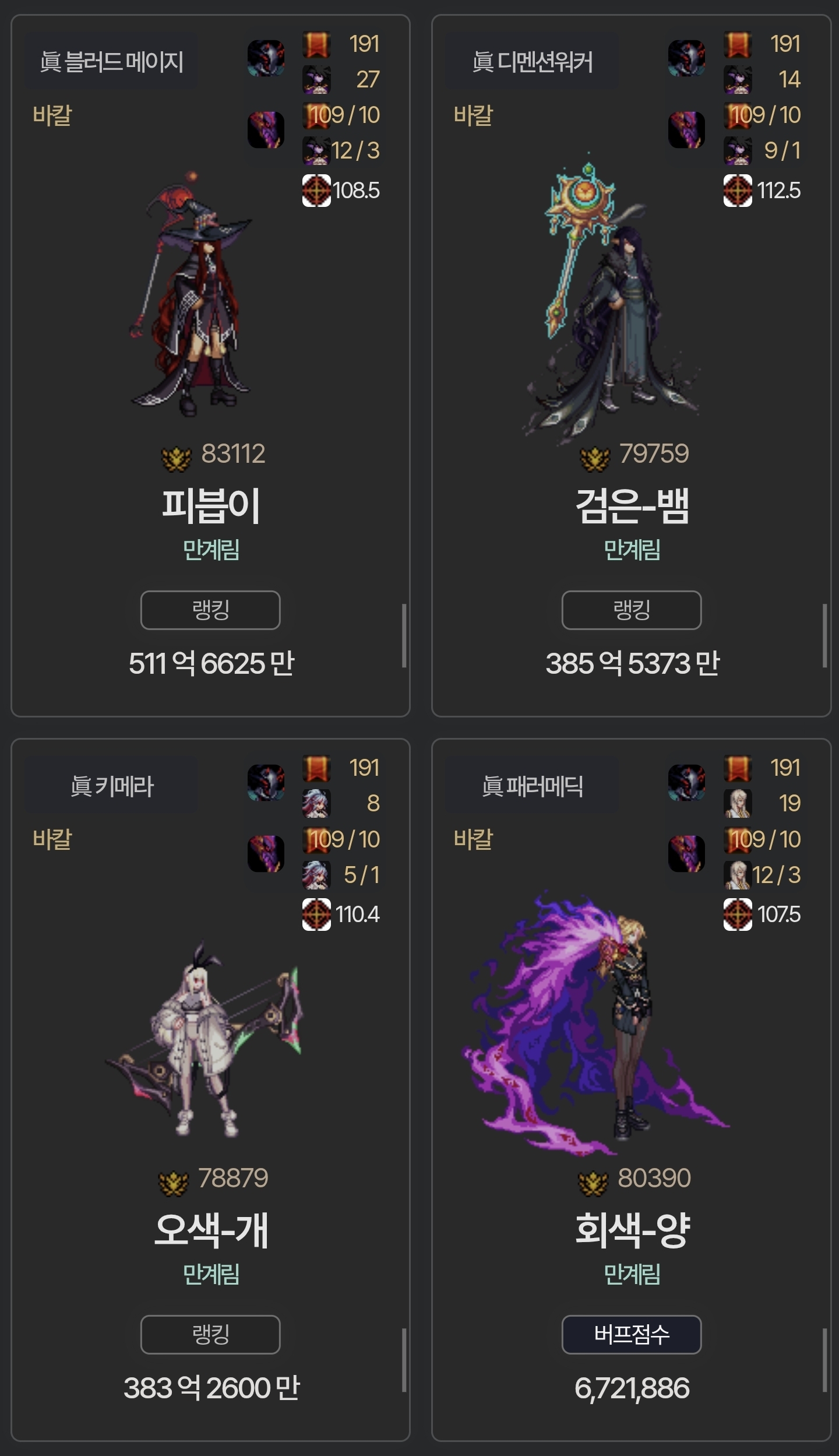Image resolution: width=839 pixels, height=1456 pixels.
Task: Open the 眞 블러드 메이지 class tag
Action: (111, 61)
